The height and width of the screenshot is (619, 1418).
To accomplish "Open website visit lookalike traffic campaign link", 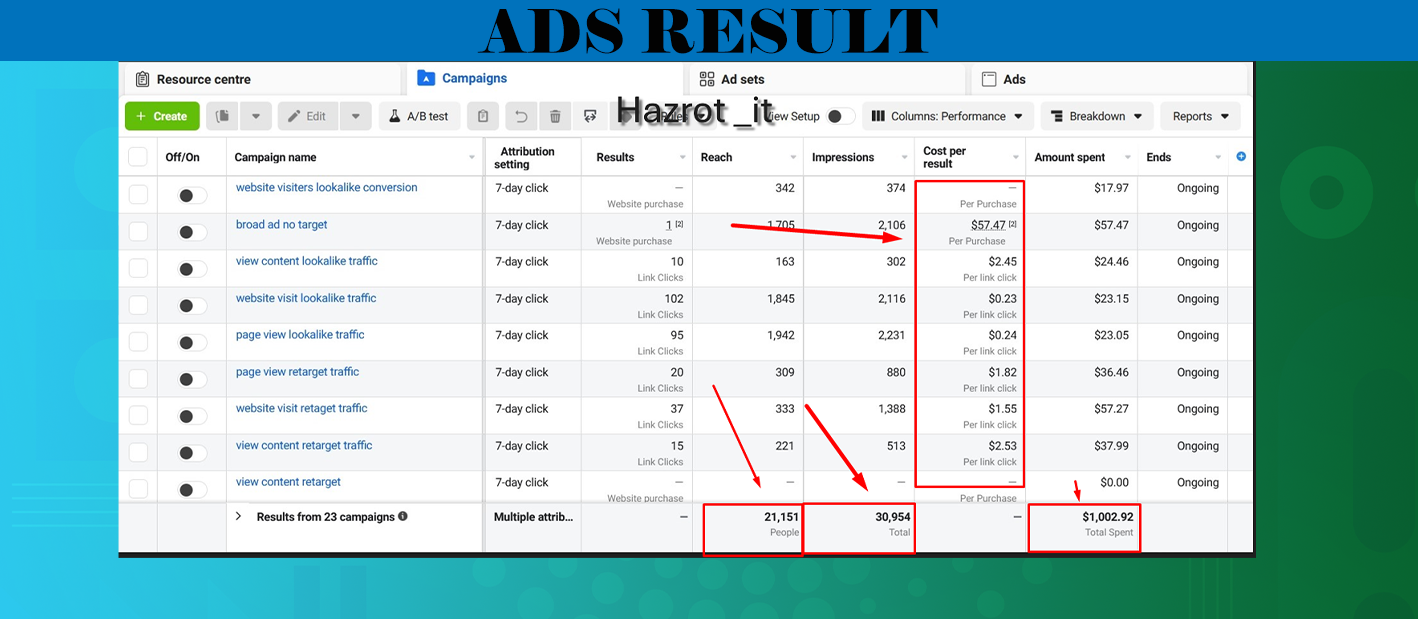I will pyautogui.click(x=306, y=298).
